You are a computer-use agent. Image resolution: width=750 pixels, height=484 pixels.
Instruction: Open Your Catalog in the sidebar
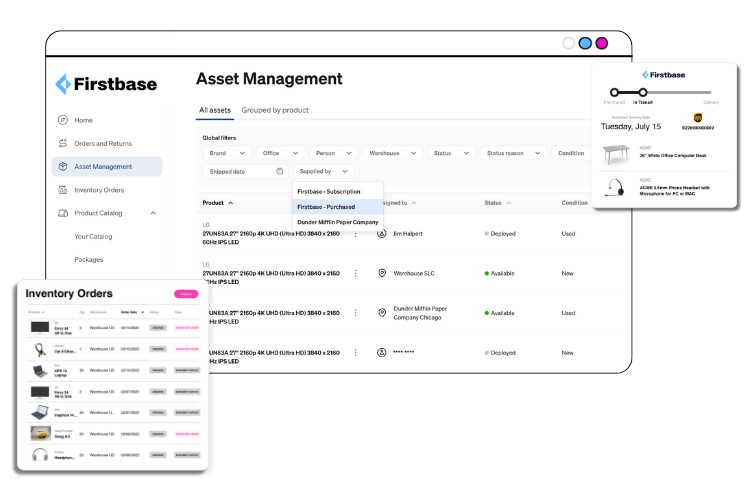pos(94,236)
